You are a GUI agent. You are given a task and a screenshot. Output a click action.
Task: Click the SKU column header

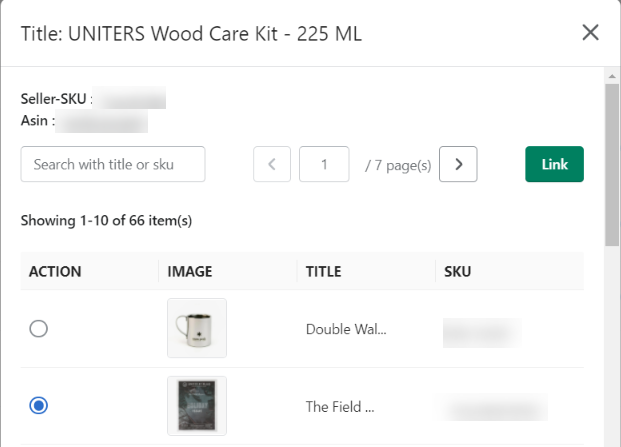(x=457, y=272)
